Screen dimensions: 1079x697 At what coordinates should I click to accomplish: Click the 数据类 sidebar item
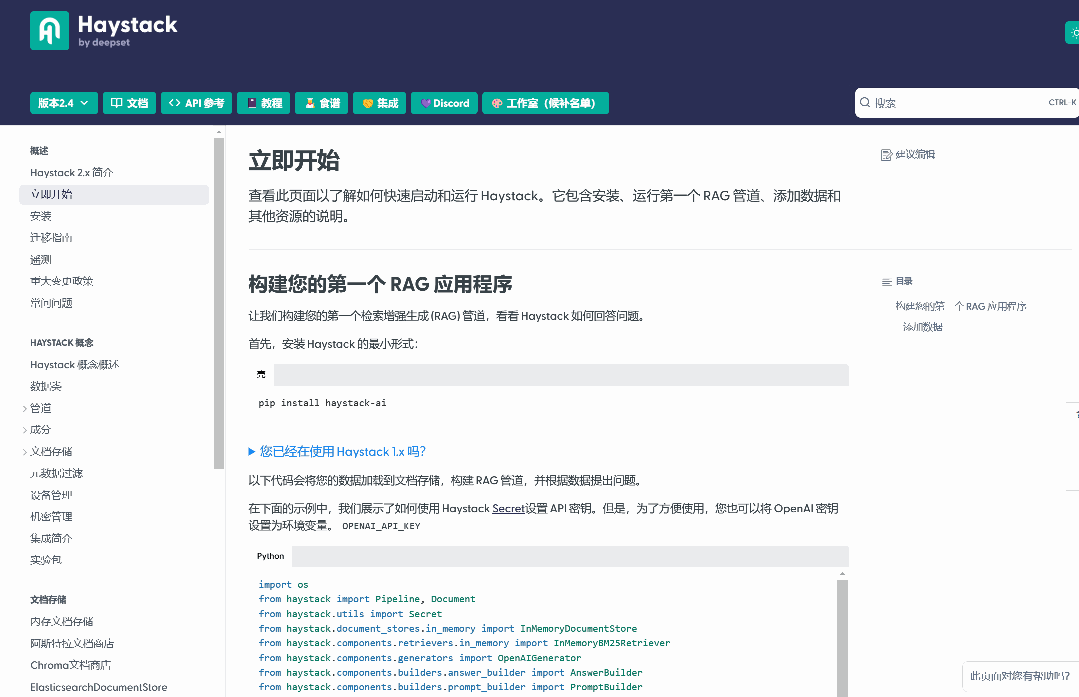(45, 386)
